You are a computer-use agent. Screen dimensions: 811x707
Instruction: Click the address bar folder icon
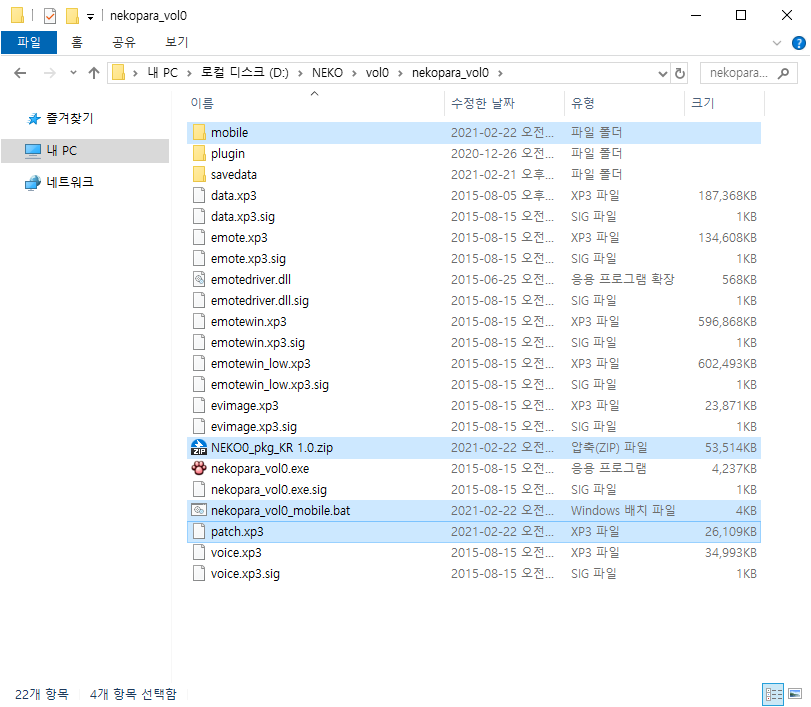[118, 72]
